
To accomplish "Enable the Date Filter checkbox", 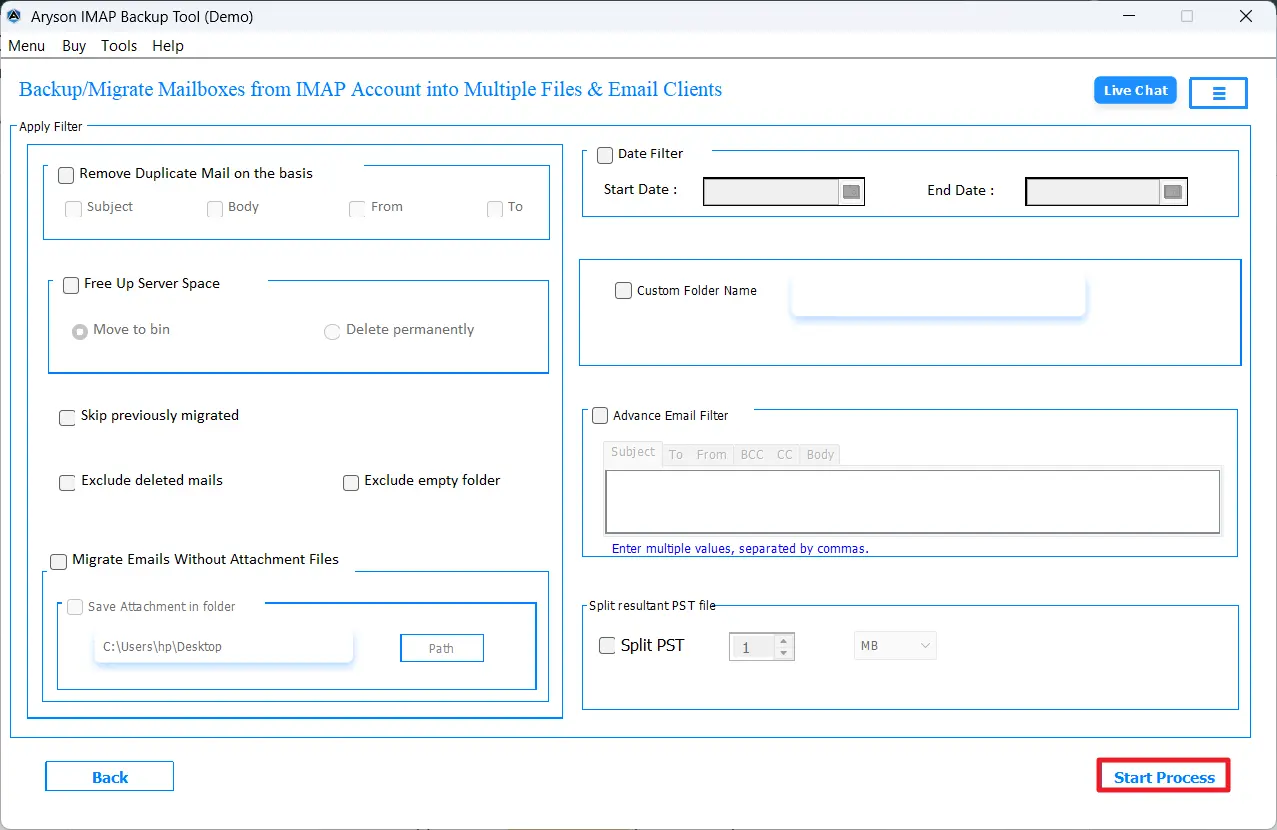I will point(605,155).
